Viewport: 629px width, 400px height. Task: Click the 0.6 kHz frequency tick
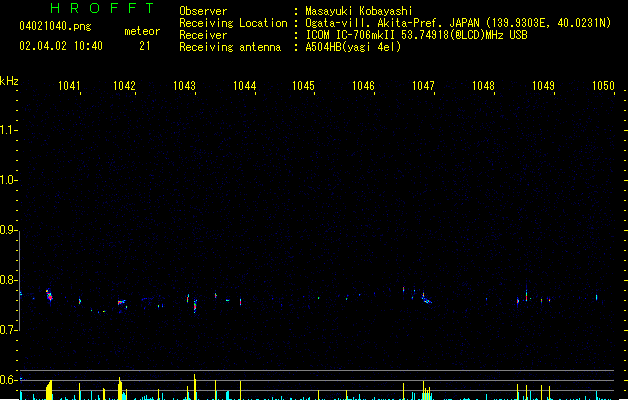(x=8, y=380)
